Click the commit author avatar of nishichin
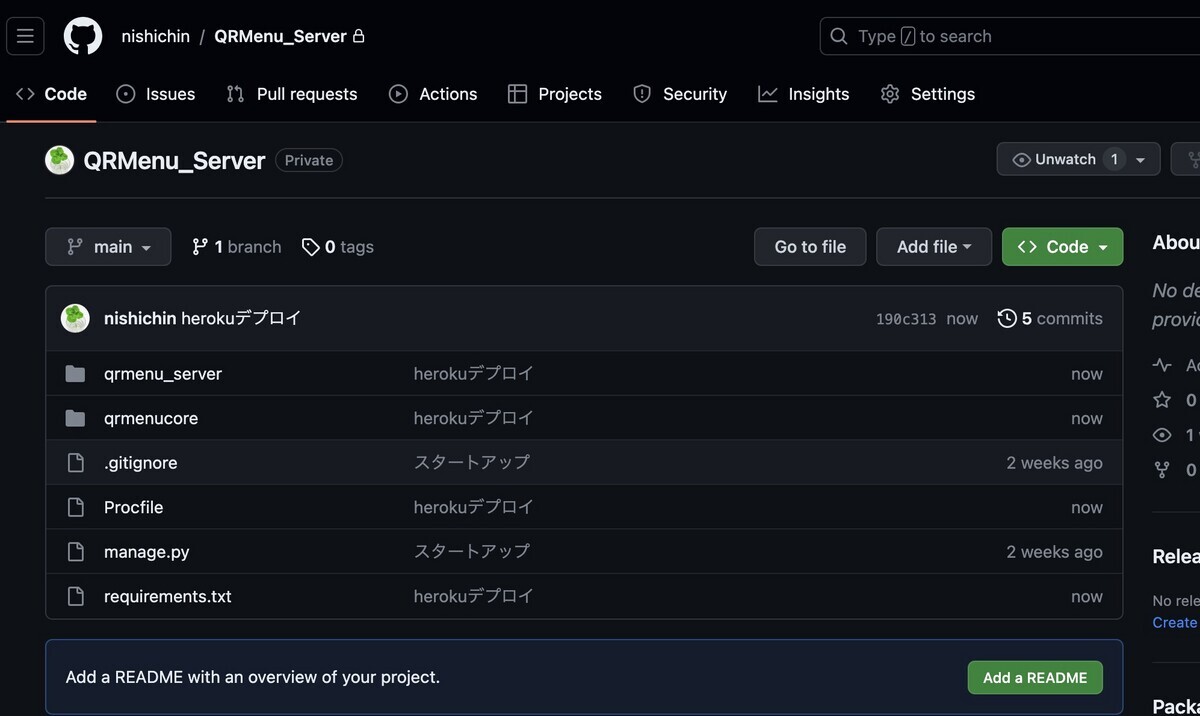Screen dimensions: 1200x716 coord(75,318)
